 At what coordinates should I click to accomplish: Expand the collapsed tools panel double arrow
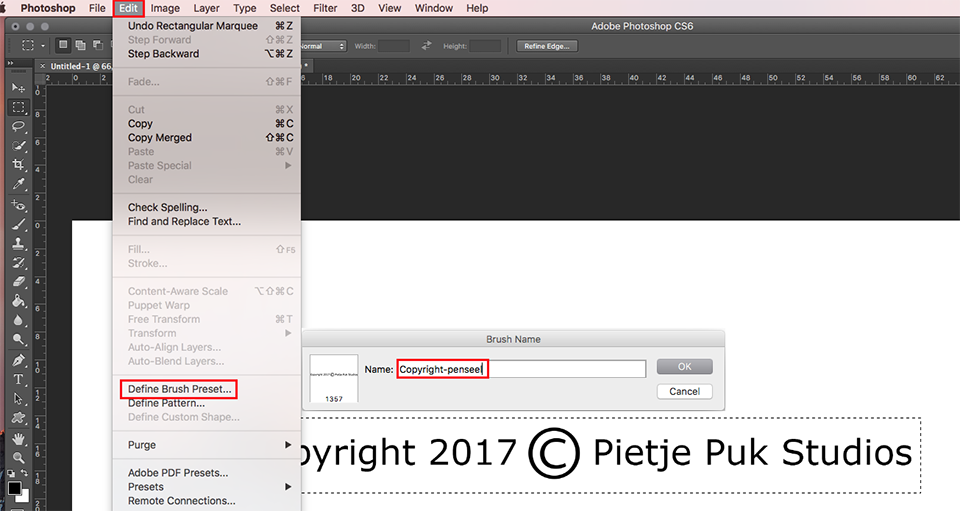pos(10,63)
